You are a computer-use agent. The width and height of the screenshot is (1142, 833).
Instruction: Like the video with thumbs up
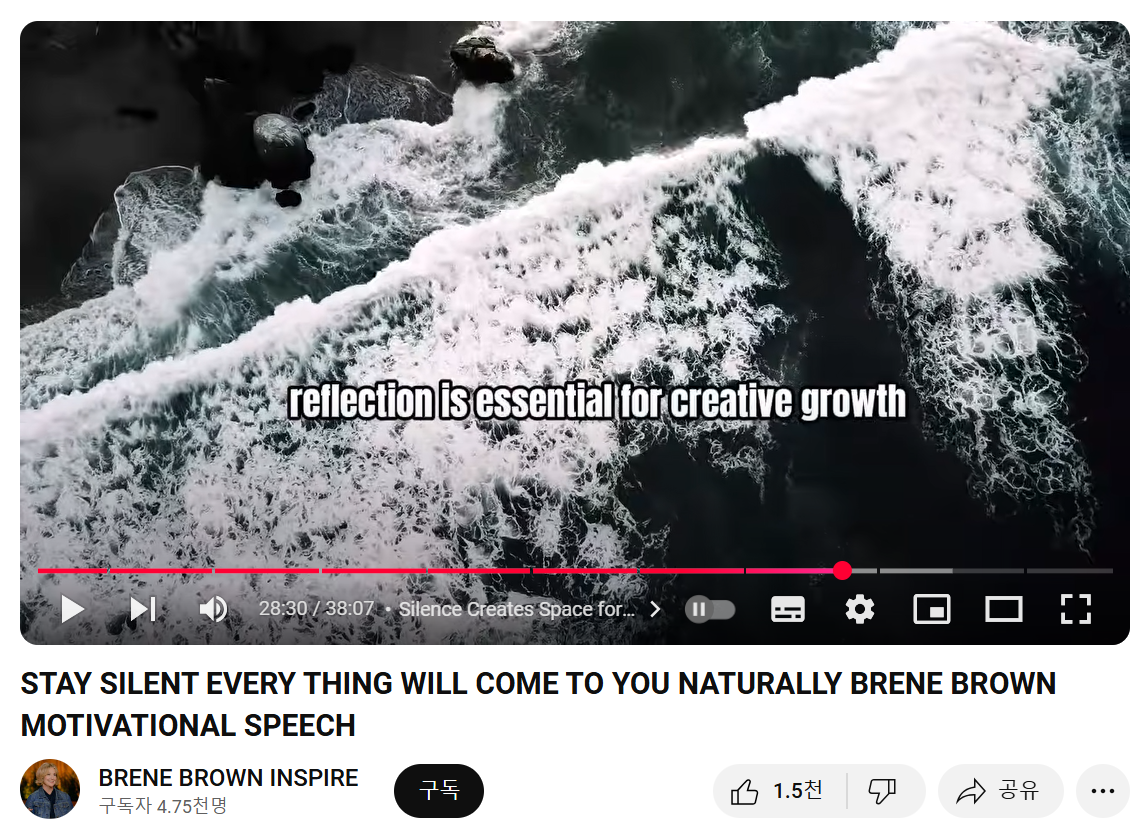[x=778, y=791]
